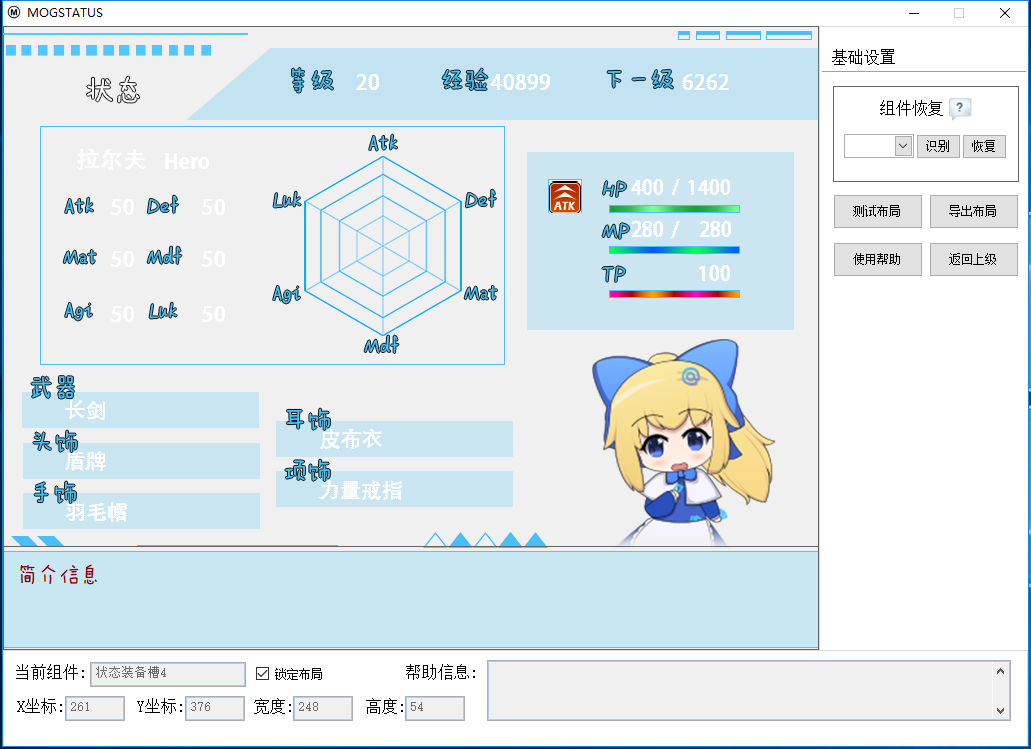Click the character name 拉尔夫

tap(111, 160)
